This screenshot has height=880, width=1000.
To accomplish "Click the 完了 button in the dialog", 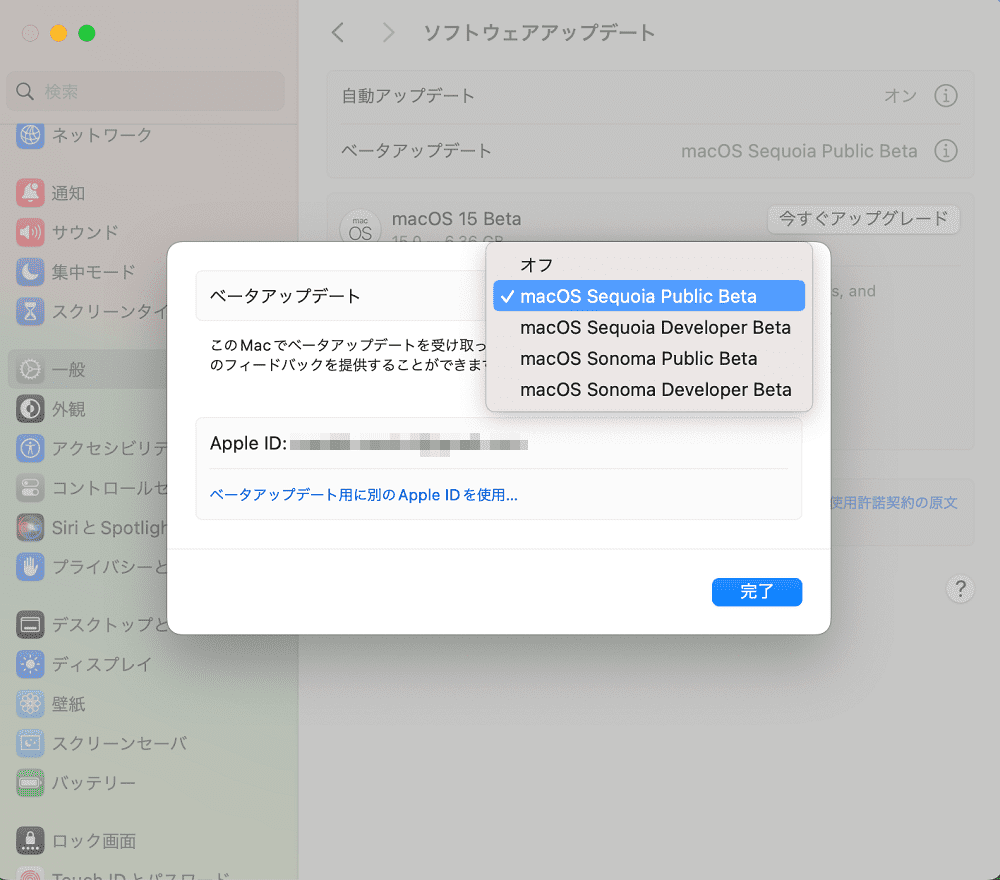I will 756,592.
